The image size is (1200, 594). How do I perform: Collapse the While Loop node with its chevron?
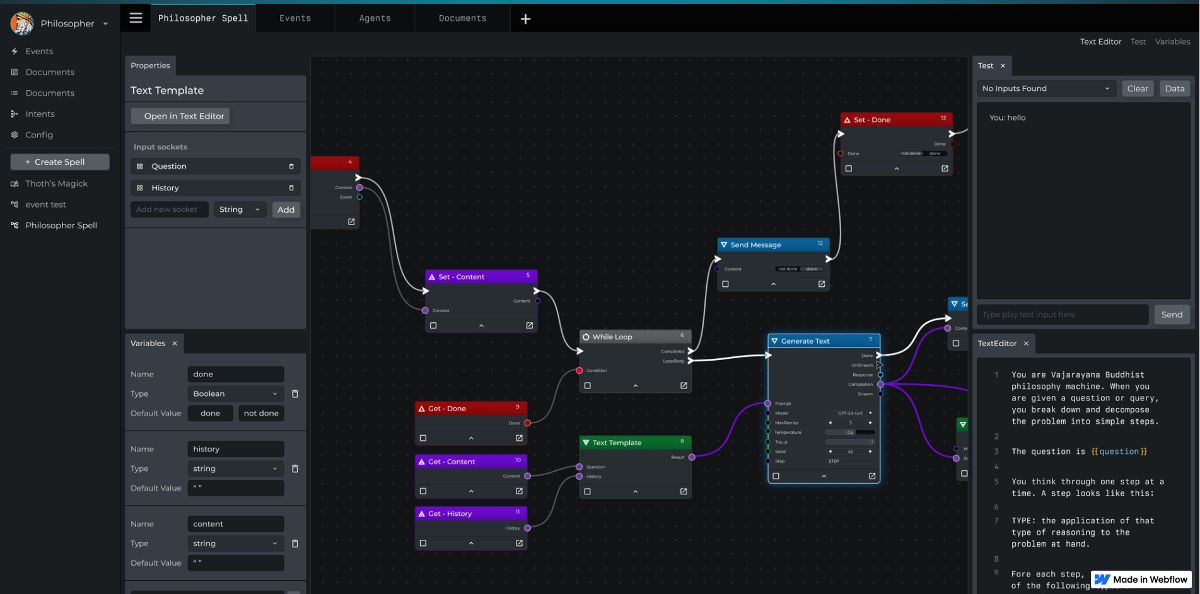coord(635,385)
